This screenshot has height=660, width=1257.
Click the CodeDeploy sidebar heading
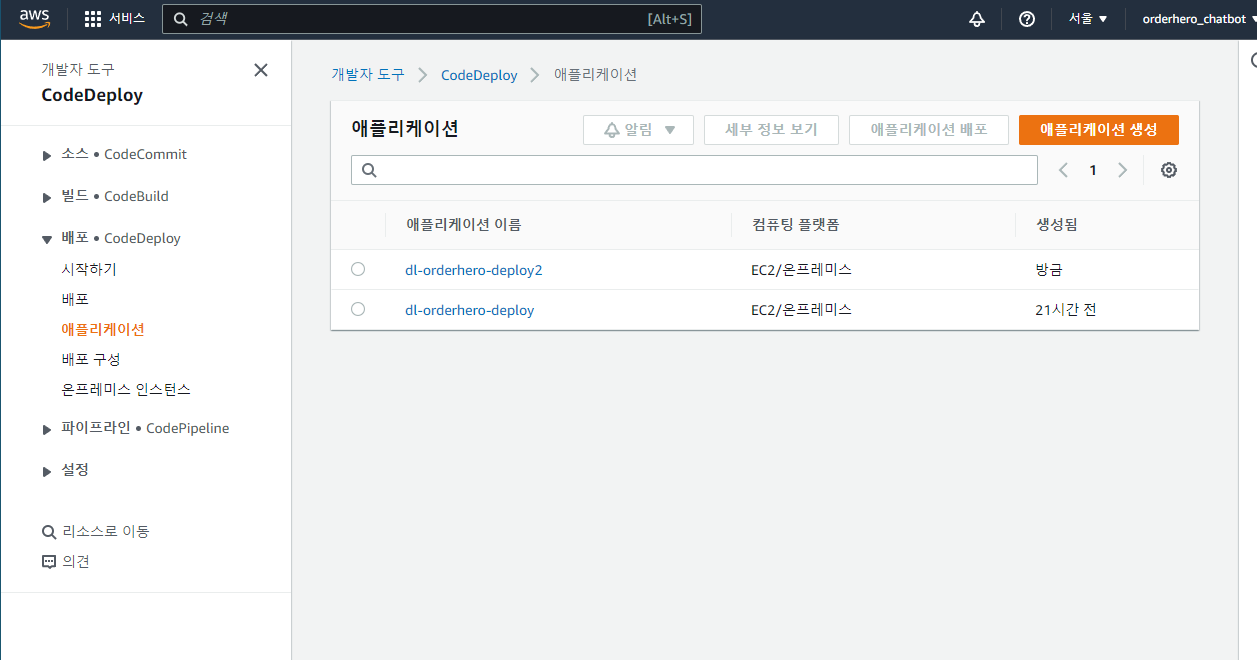click(92, 96)
